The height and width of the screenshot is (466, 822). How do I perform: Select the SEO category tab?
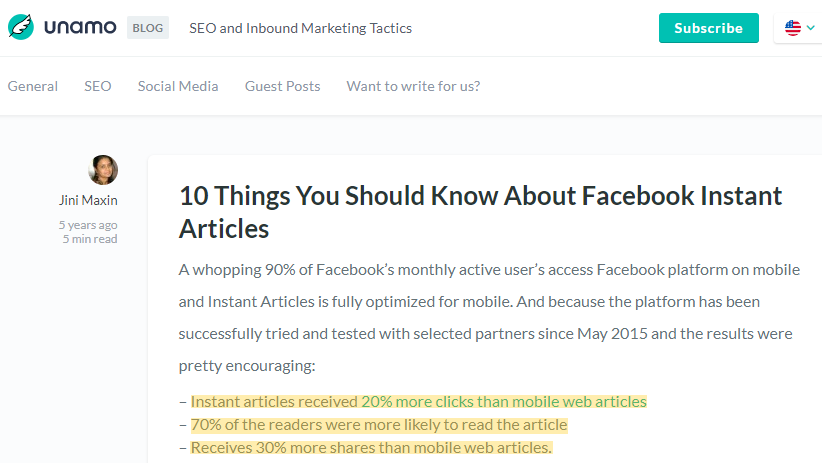click(98, 86)
